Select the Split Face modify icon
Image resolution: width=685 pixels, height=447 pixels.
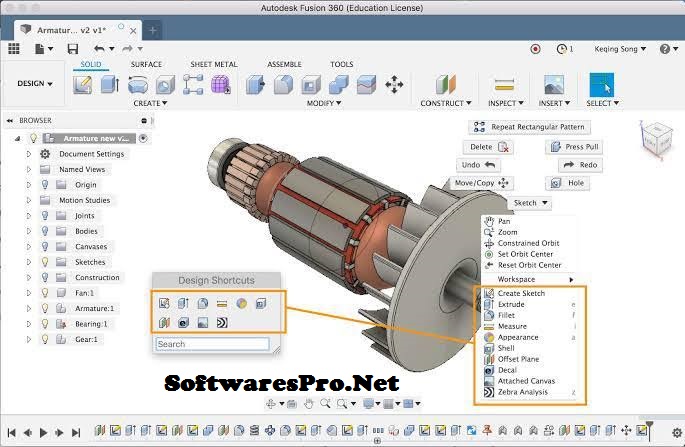click(366, 84)
